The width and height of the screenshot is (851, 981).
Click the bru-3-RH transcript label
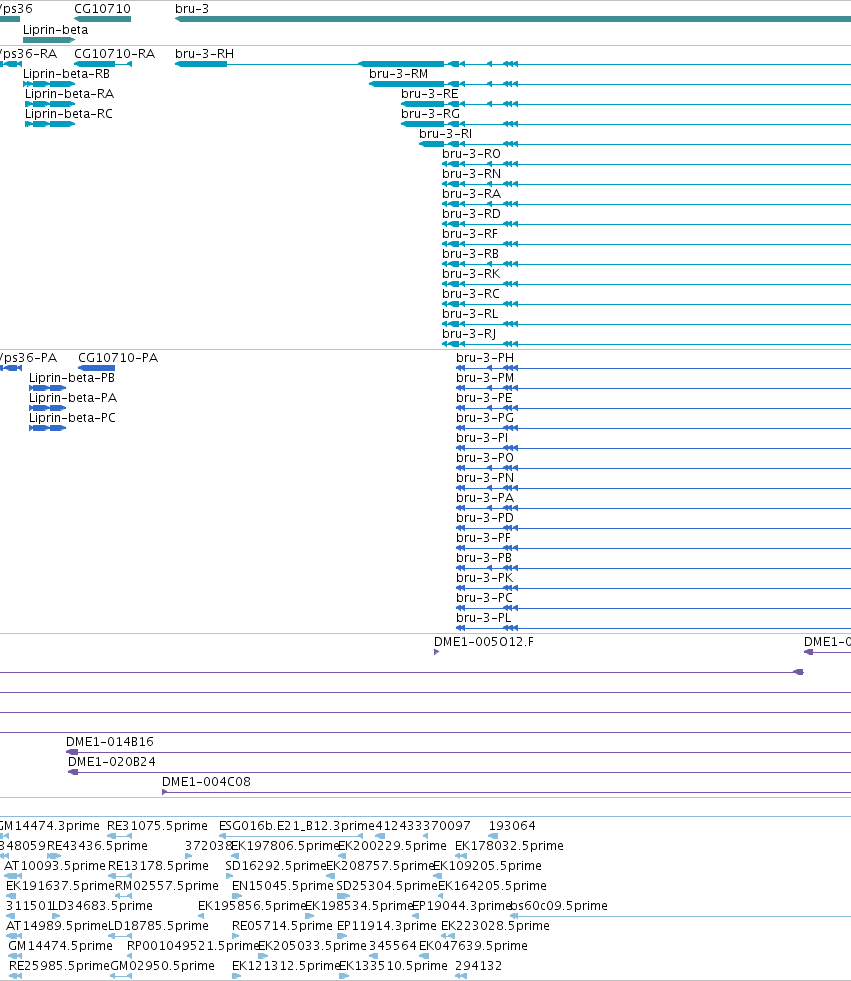tap(205, 54)
